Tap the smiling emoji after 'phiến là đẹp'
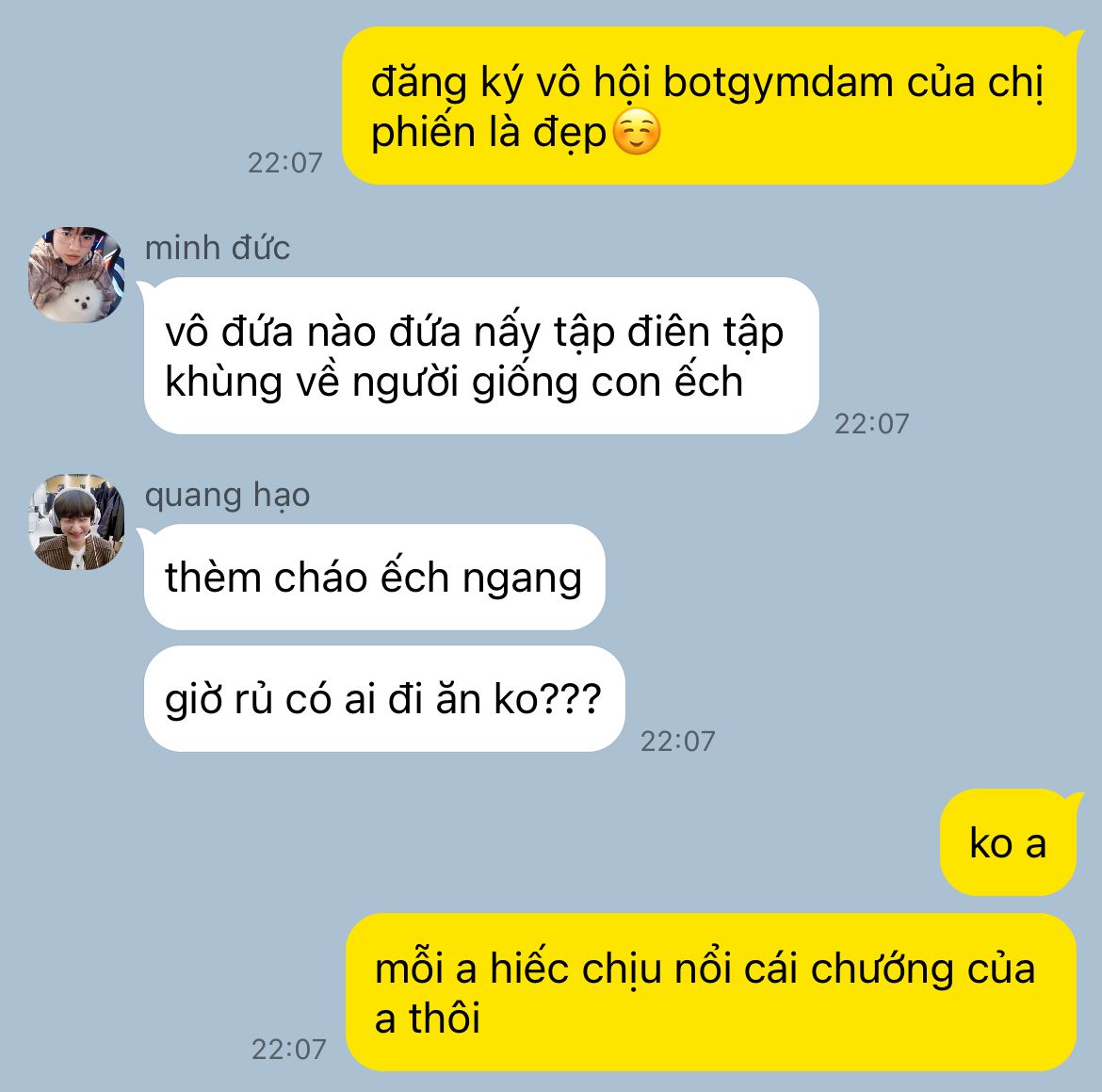 637,132
